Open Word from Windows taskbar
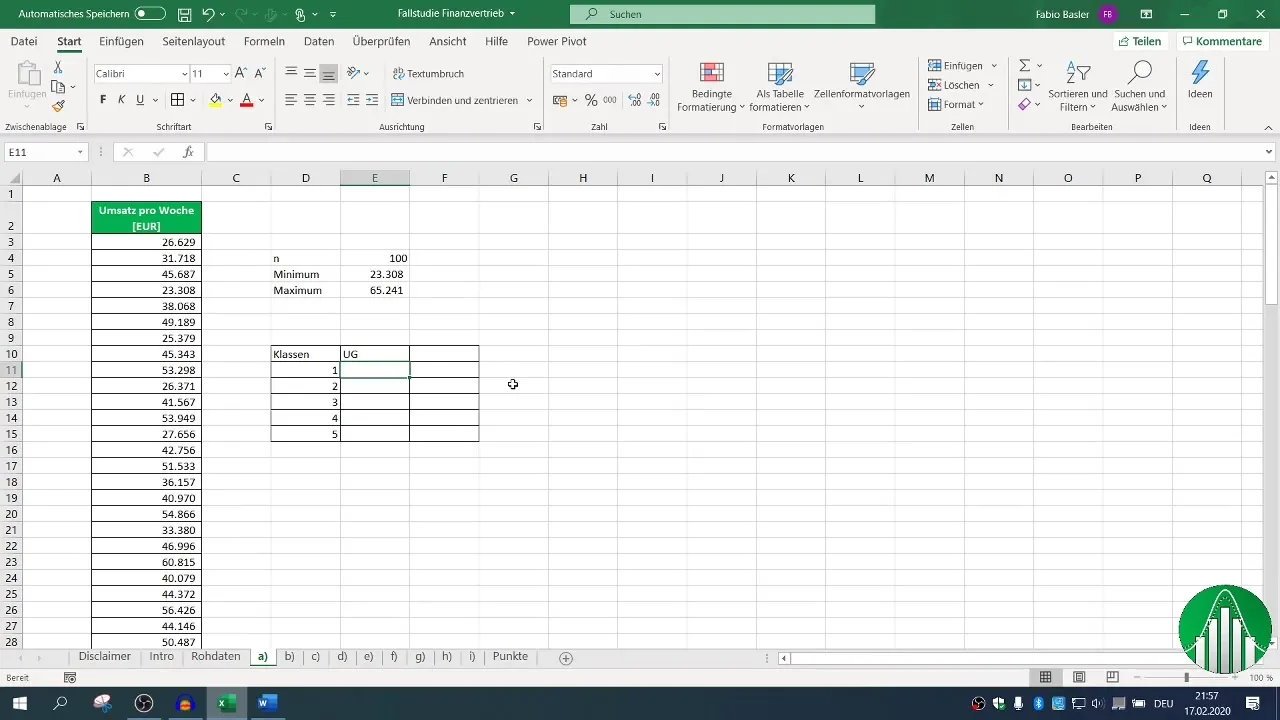The image size is (1280, 720). tap(266, 703)
